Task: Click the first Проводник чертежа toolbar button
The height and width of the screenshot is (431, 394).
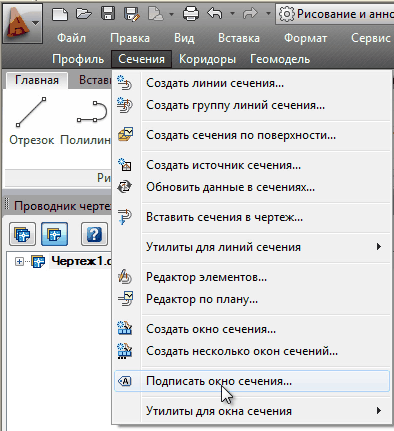Action: pyautogui.click(x=22, y=234)
